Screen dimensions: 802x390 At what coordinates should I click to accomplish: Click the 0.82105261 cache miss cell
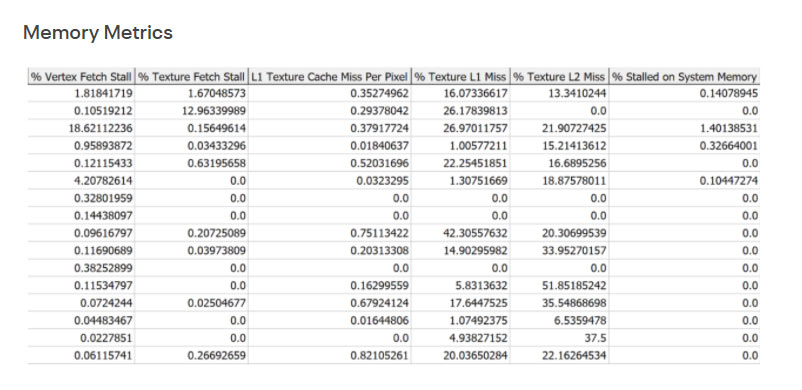329,356
